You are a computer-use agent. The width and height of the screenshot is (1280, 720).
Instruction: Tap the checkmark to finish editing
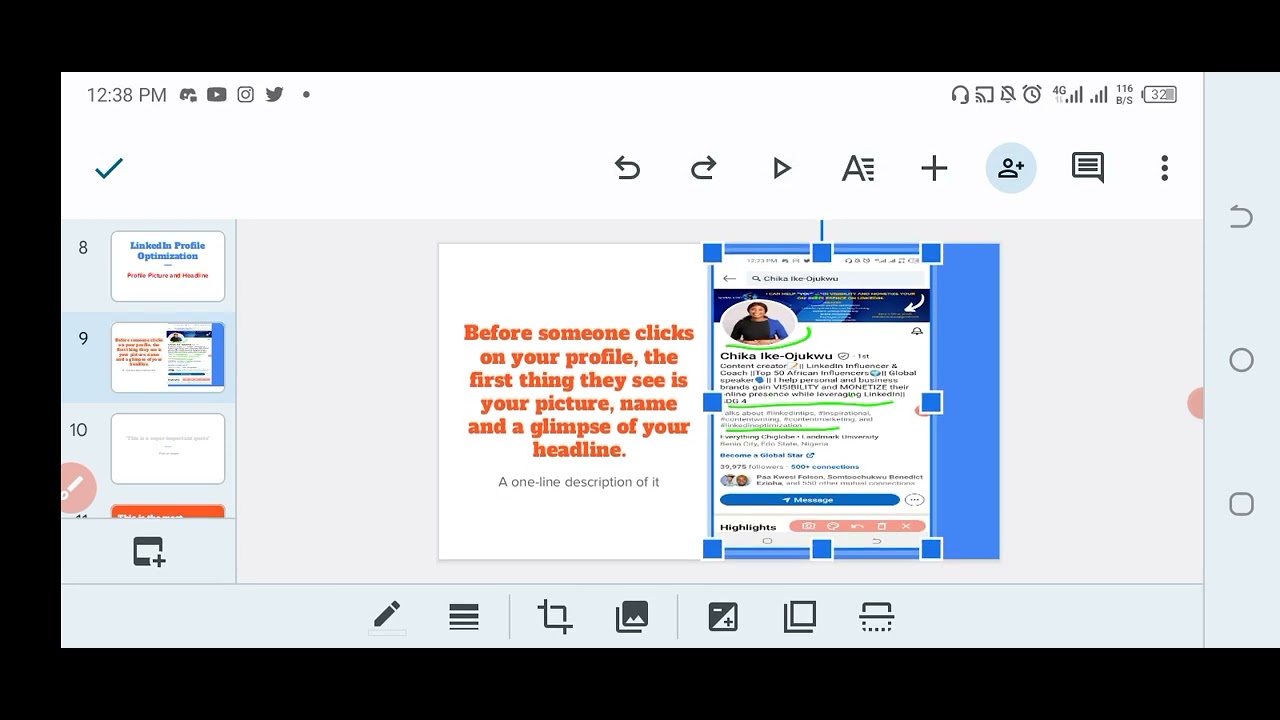(109, 169)
